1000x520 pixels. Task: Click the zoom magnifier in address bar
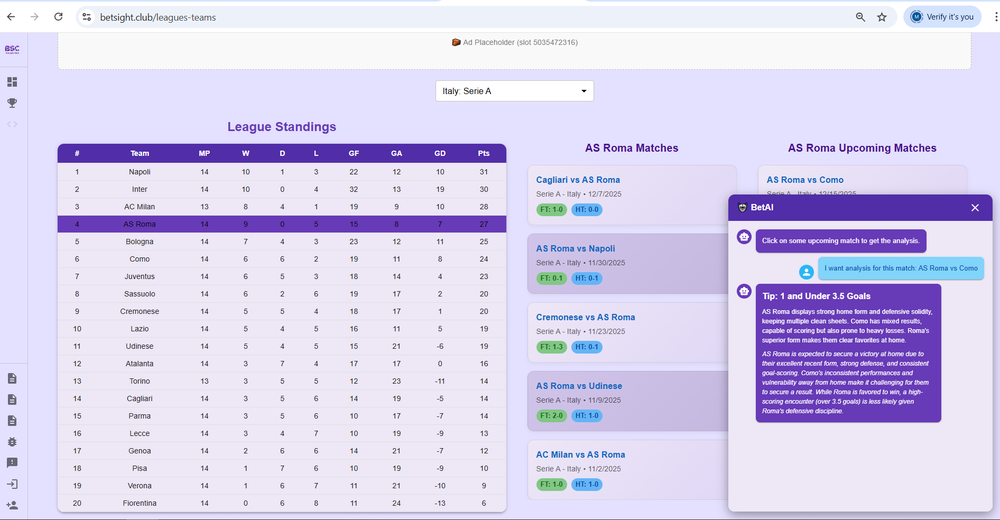(x=860, y=17)
